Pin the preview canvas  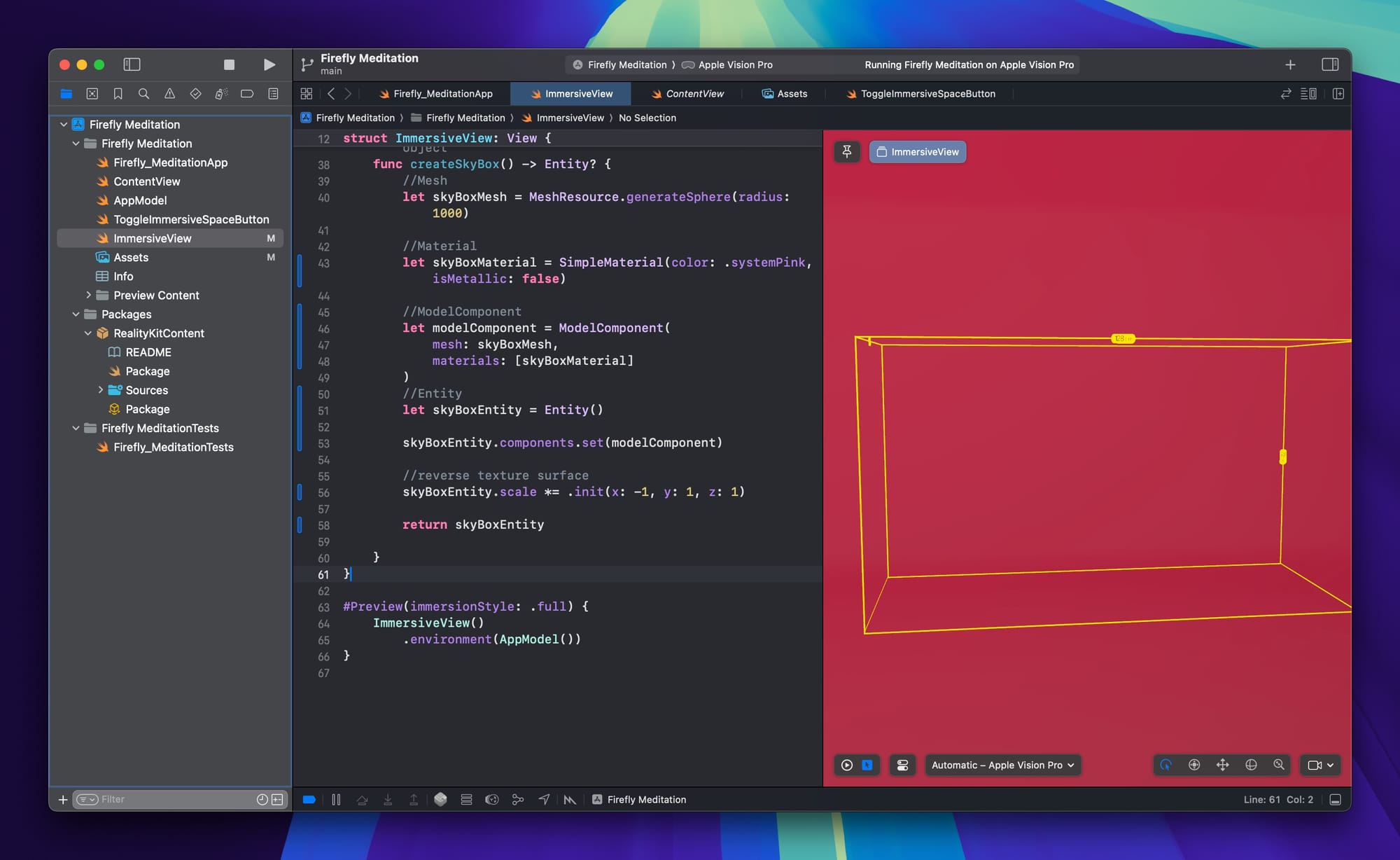[x=846, y=152]
